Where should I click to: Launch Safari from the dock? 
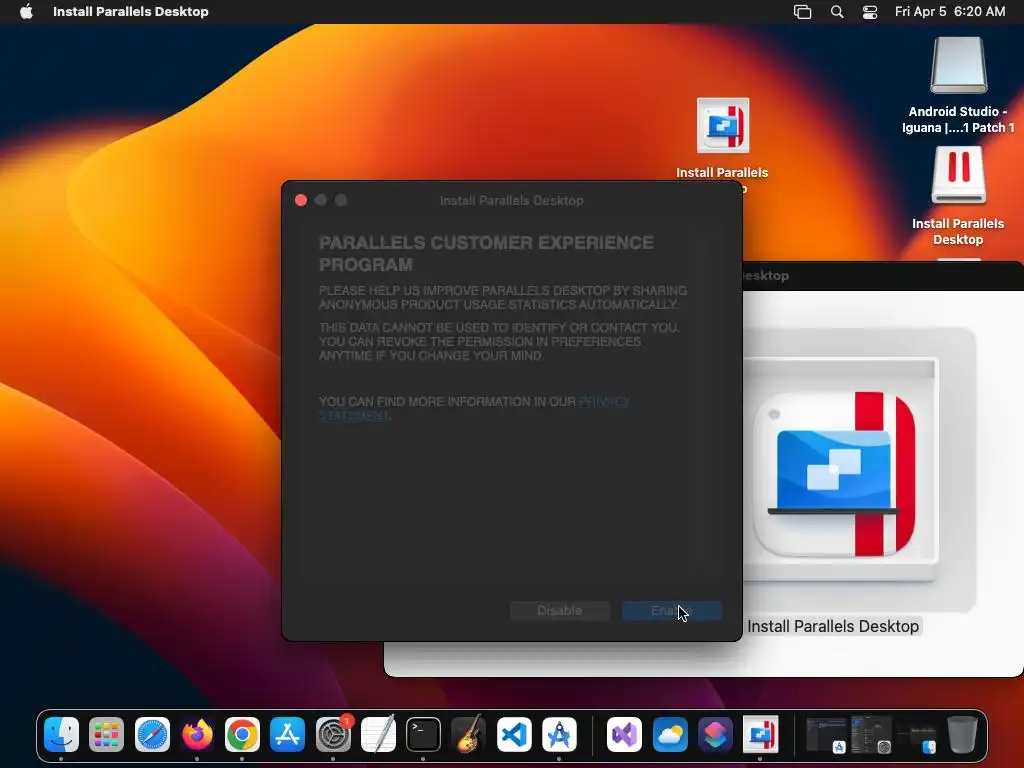pos(152,735)
